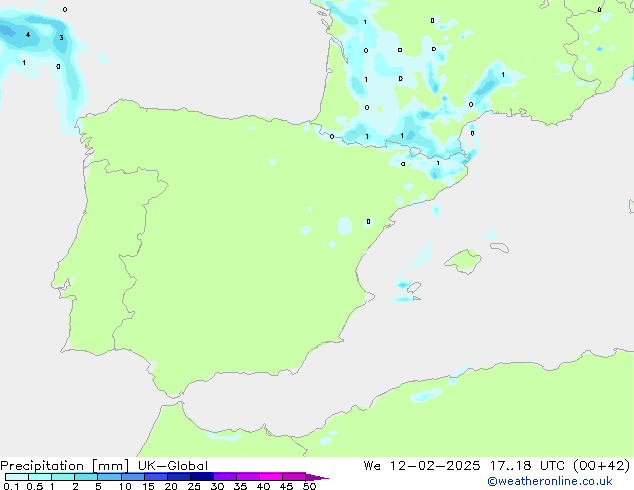
Task: Choose the magenta legend swatch between 45 and 50
Action: click(x=294, y=477)
